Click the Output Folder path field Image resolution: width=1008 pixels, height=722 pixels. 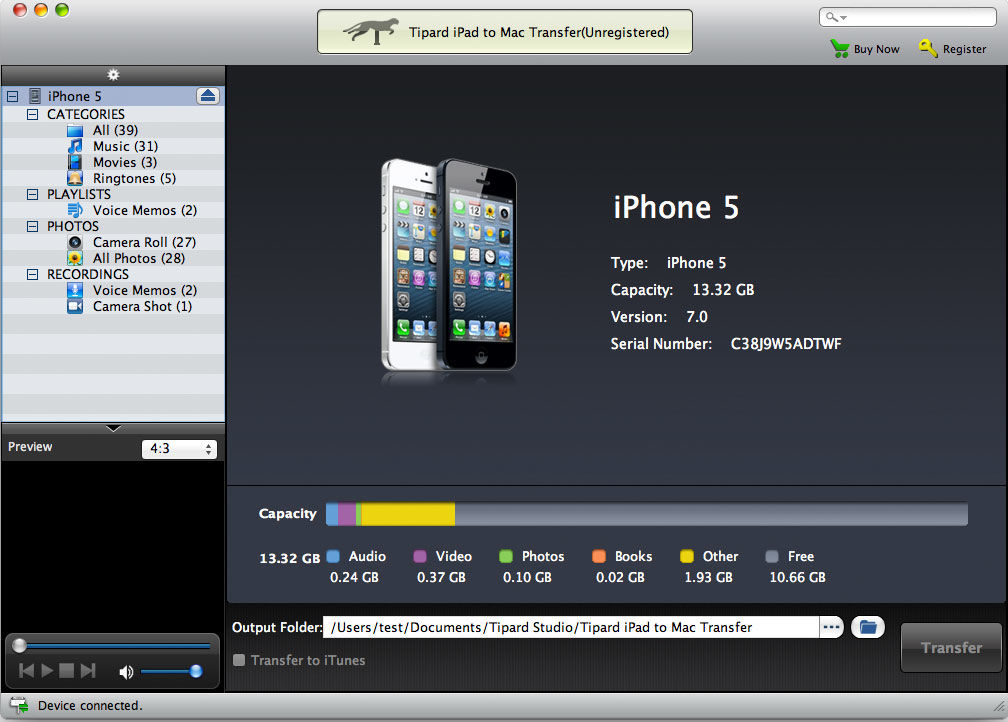[571, 627]
